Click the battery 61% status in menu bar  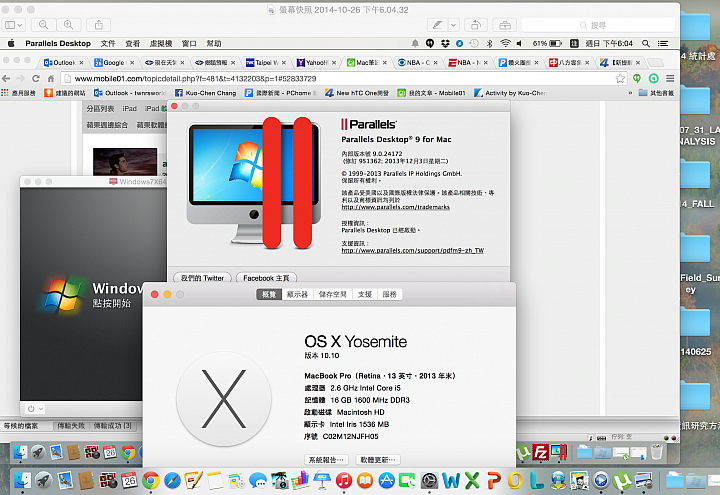(x=547, y=43)
